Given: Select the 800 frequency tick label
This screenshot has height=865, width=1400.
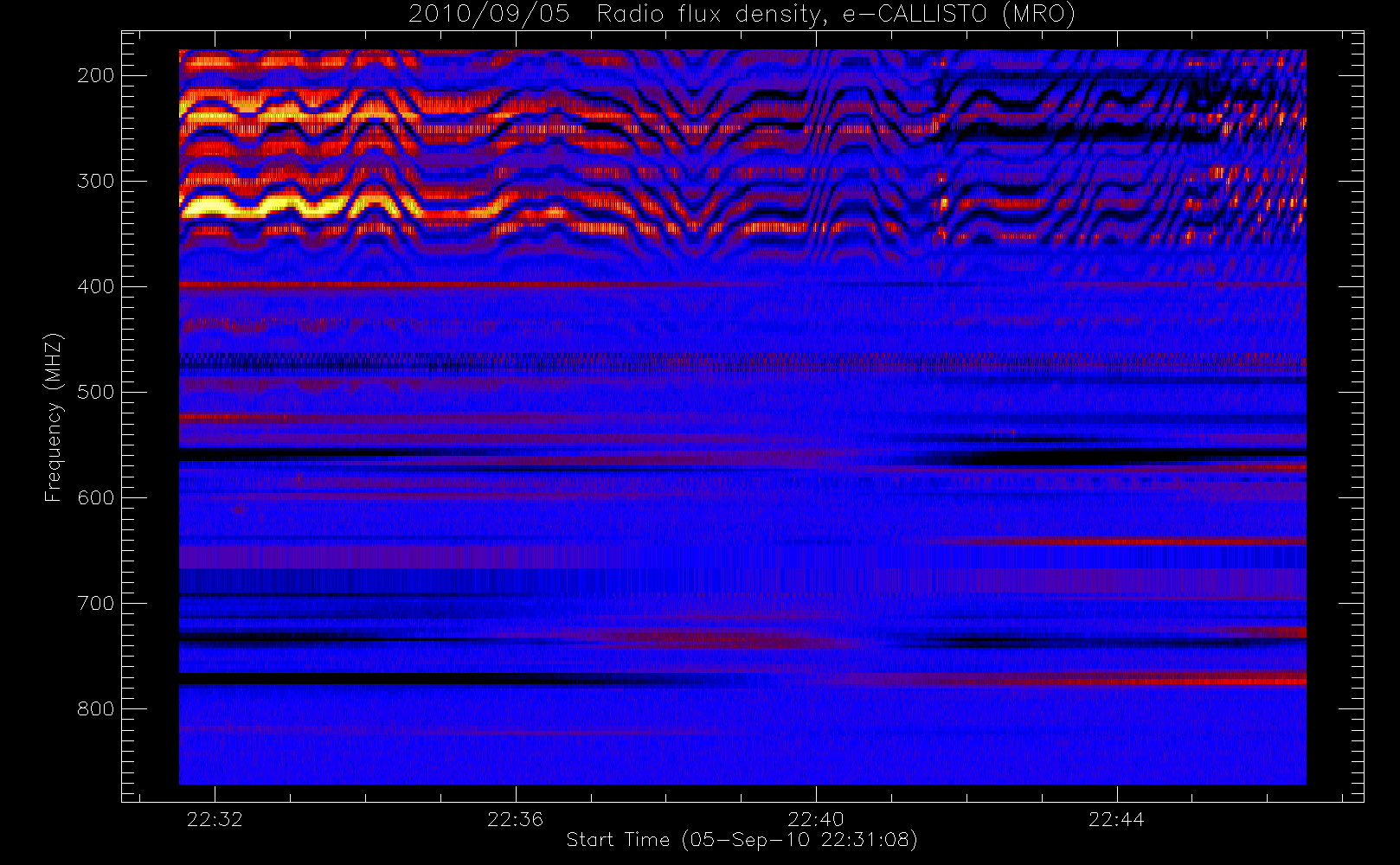Looking at the screenshot, I should point(96,708).
